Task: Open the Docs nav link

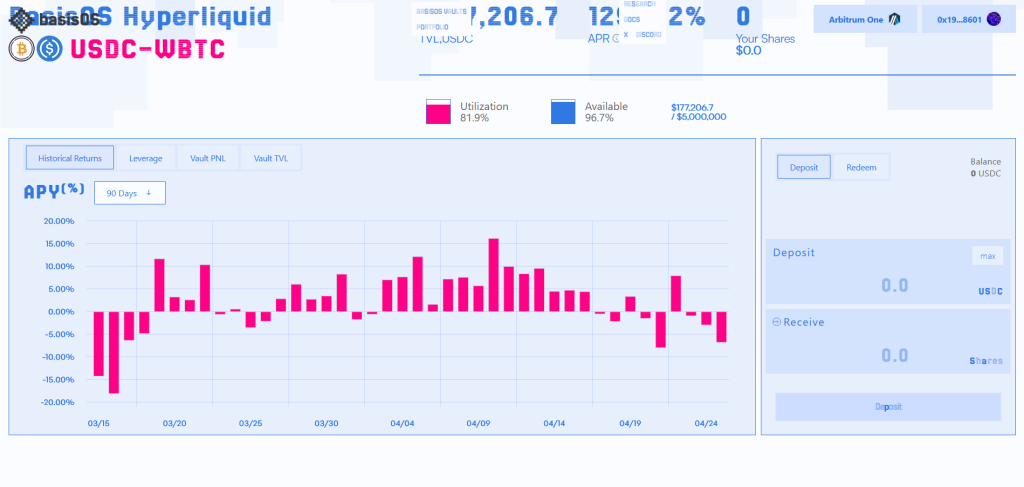Action: 632,20
